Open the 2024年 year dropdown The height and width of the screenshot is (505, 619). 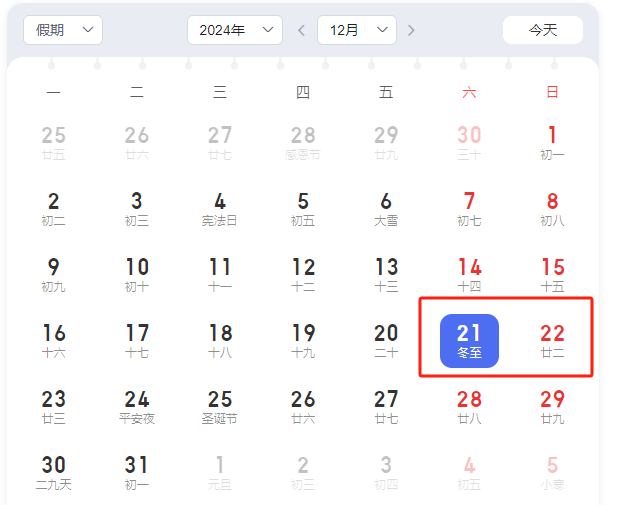235,30
